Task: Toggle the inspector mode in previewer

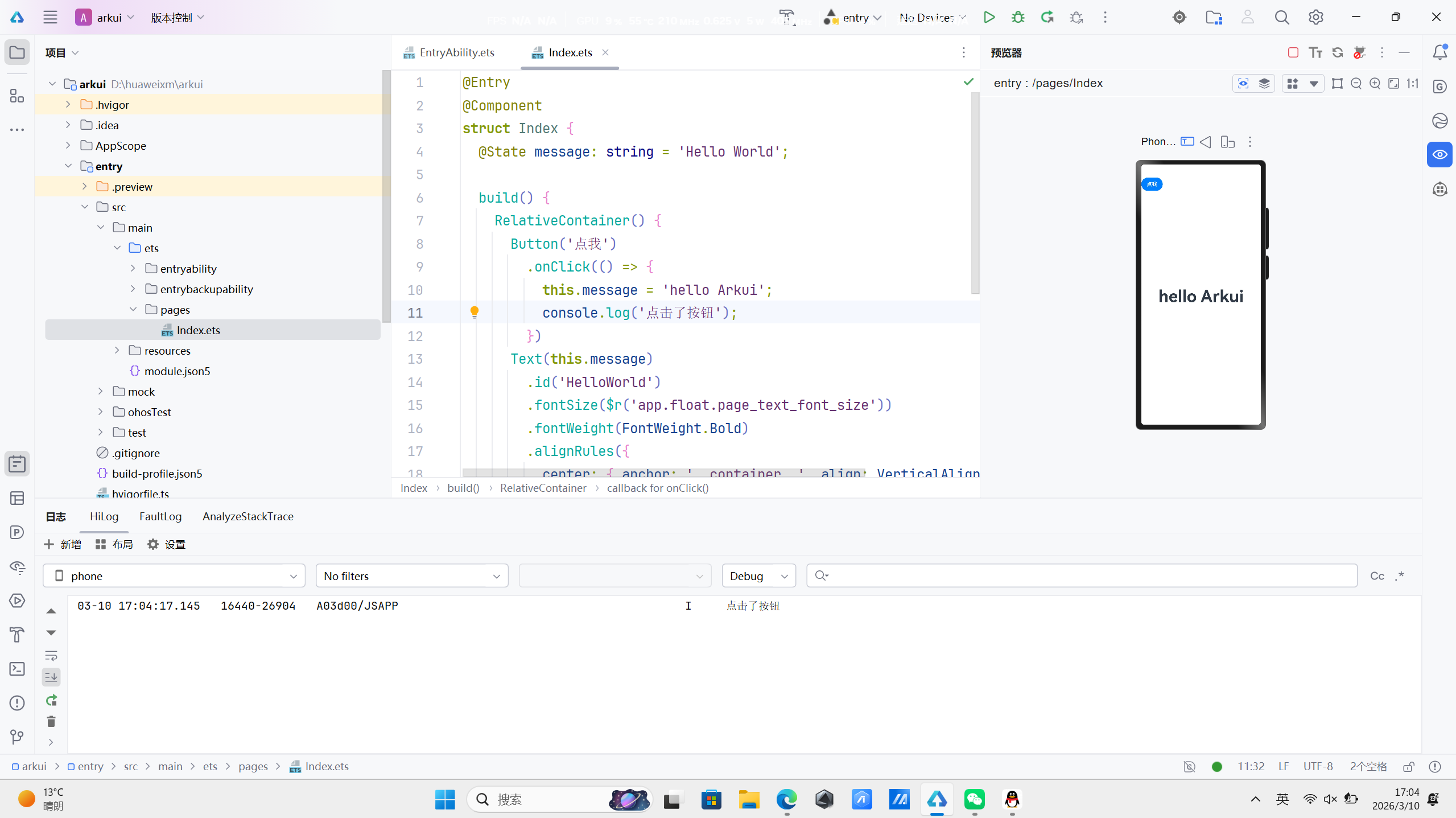Action: tap(1243, 84)
